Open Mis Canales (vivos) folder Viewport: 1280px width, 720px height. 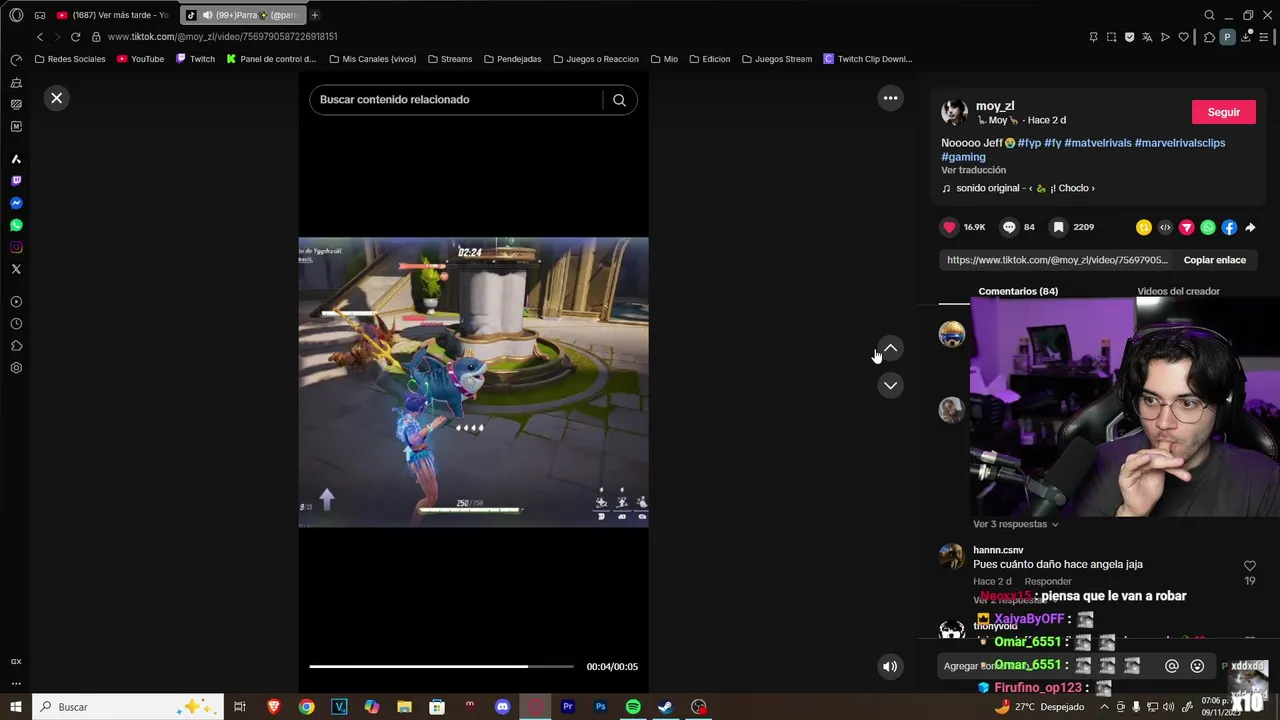pos(372,59)
